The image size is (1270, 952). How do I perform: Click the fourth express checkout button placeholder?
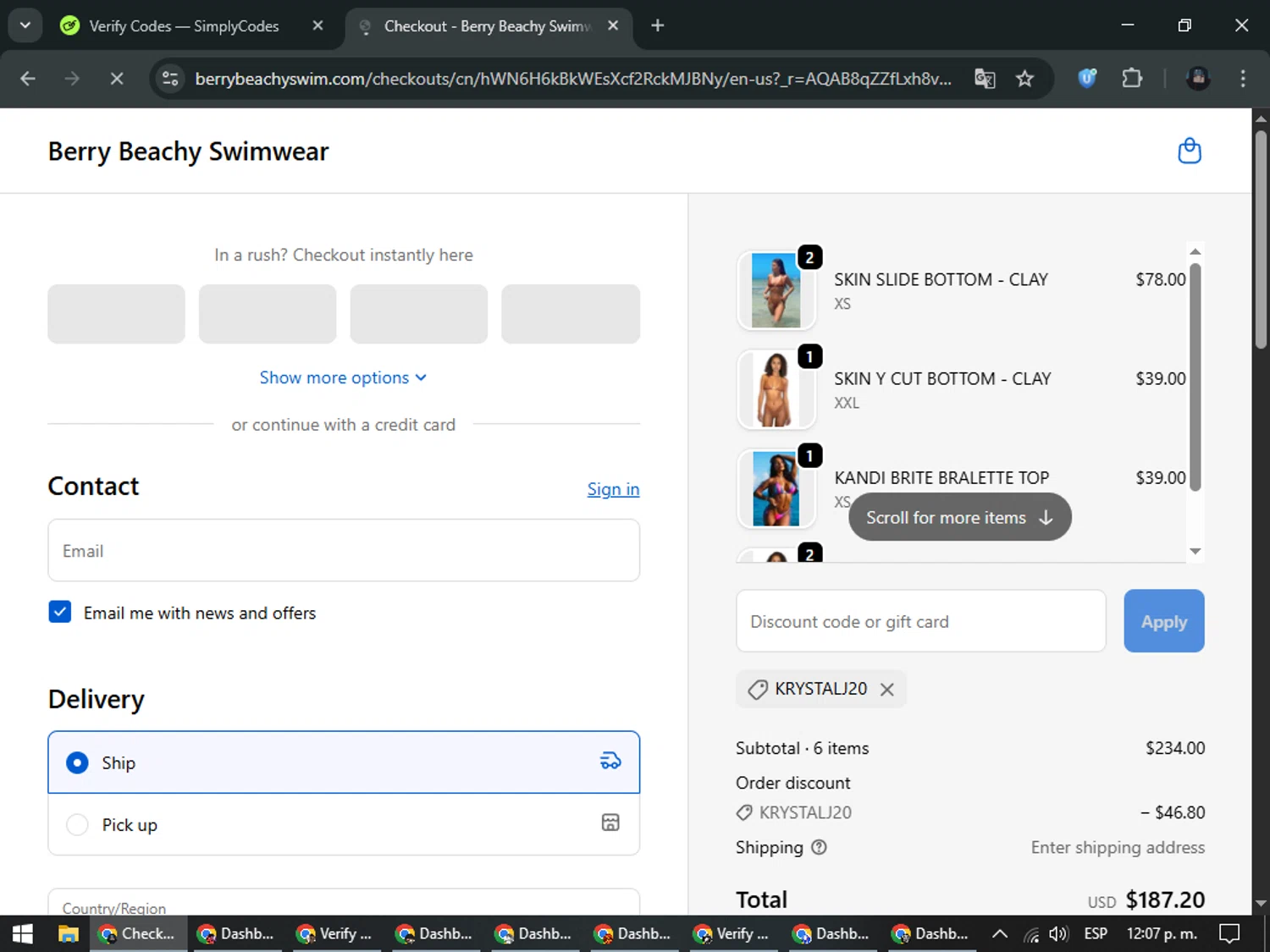coord(571,314)
